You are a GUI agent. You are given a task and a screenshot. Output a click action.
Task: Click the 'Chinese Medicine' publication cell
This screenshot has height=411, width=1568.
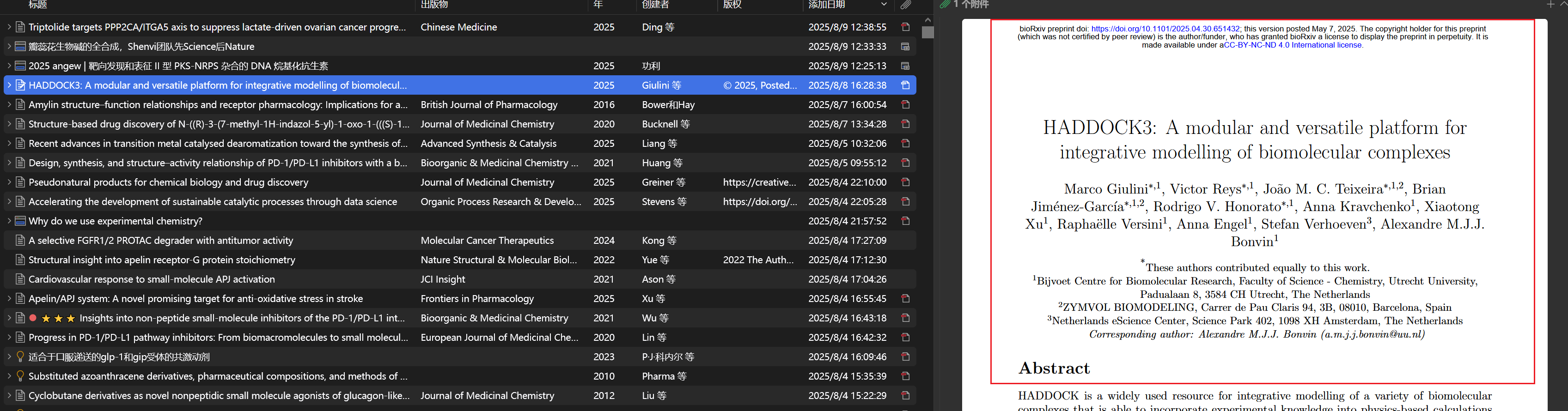[x=459, y=27]
